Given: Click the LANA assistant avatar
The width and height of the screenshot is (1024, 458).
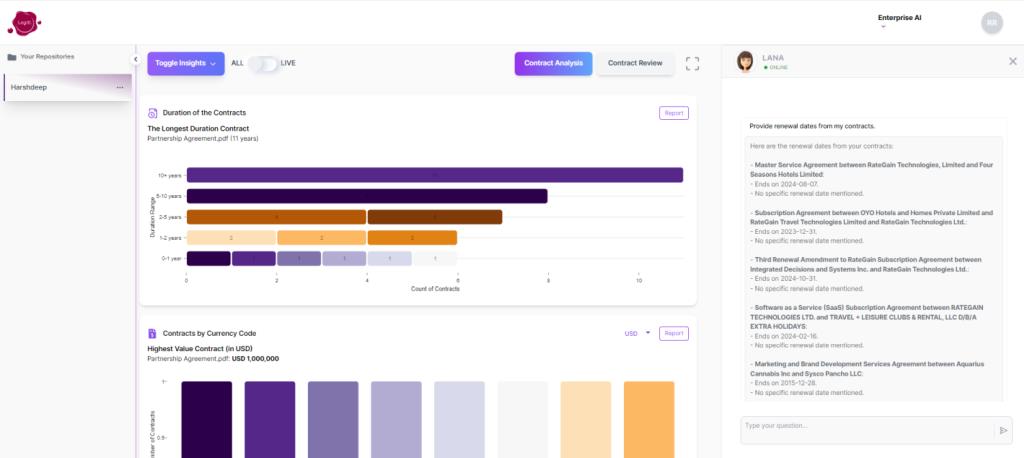Looking at the screenshot, I should point(745,62).
